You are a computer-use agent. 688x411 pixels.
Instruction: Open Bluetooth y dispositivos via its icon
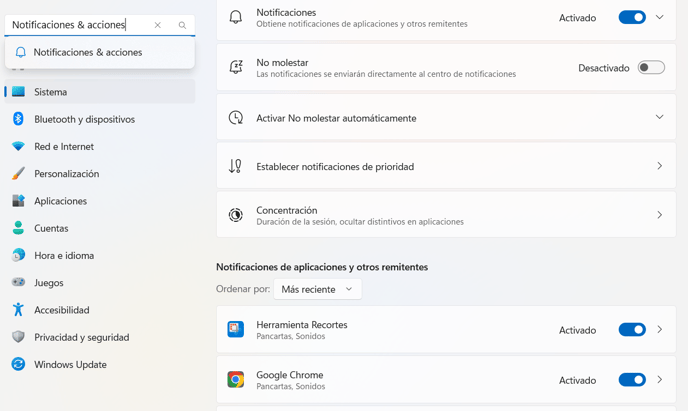[18, 119]
